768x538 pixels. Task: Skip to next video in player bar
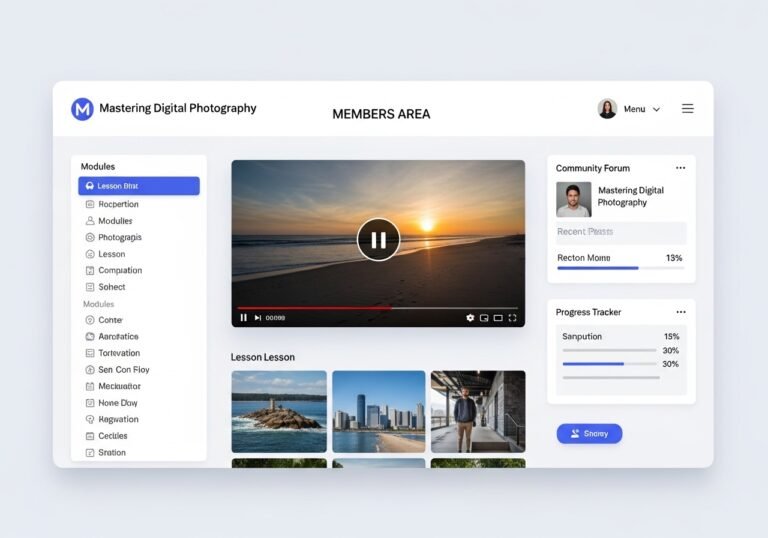pyautogui.click(x=257, y=318)
